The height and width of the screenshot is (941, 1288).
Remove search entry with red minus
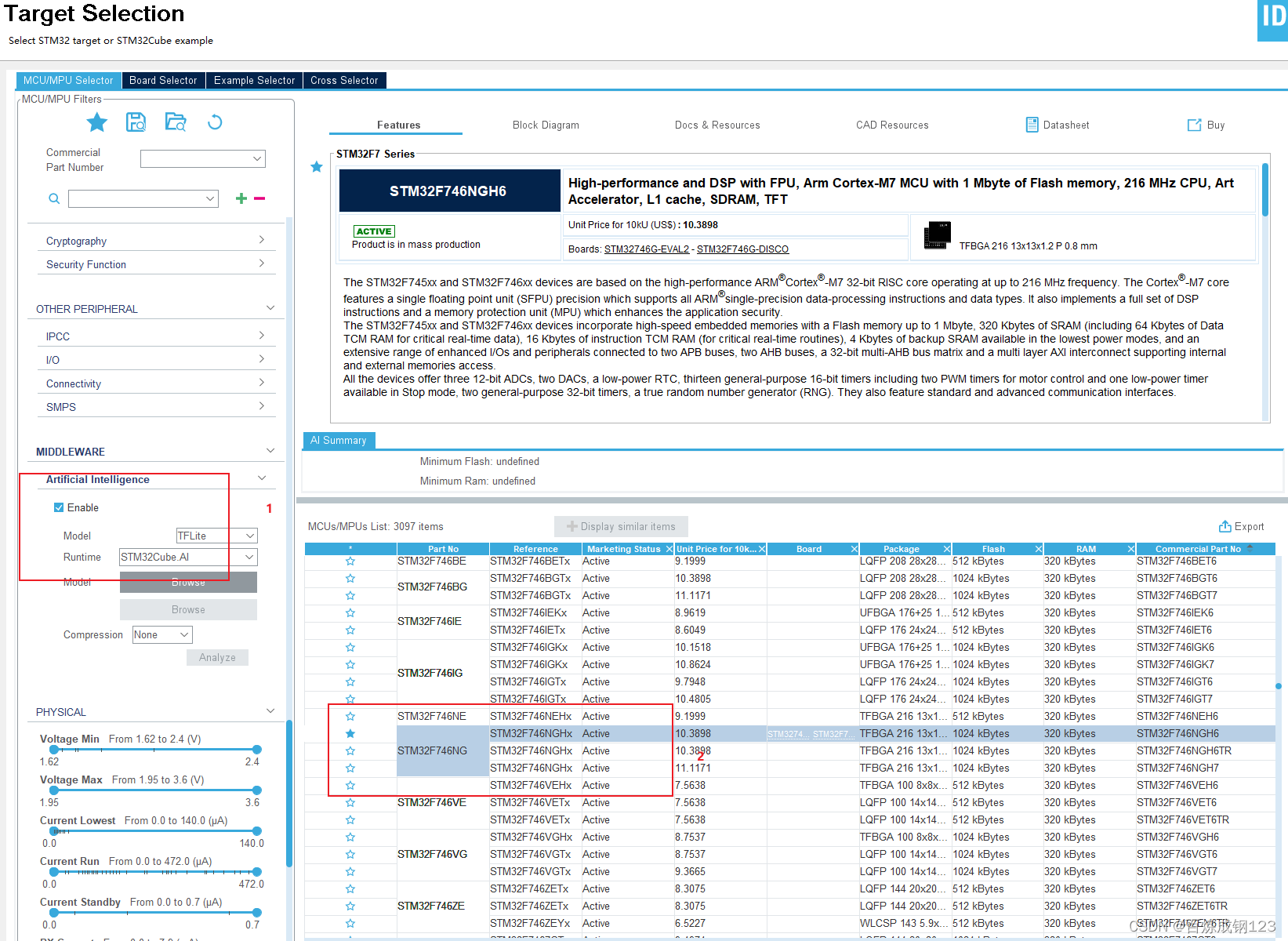[x=259, y=199]
